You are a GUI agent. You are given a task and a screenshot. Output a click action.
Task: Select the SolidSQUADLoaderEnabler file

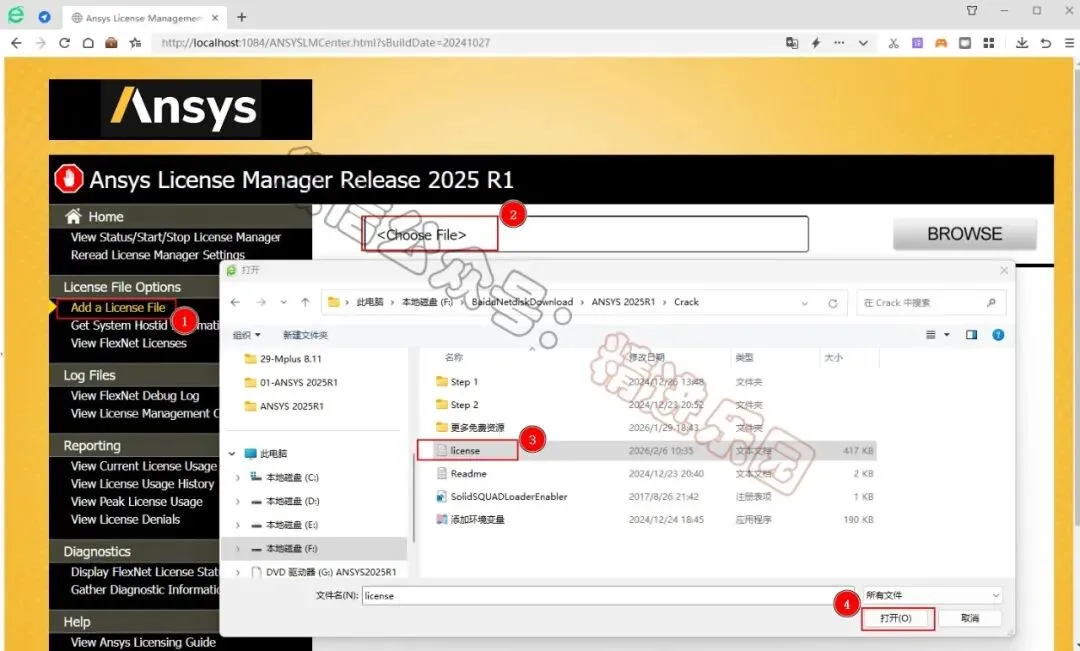[x=509, y=497]
